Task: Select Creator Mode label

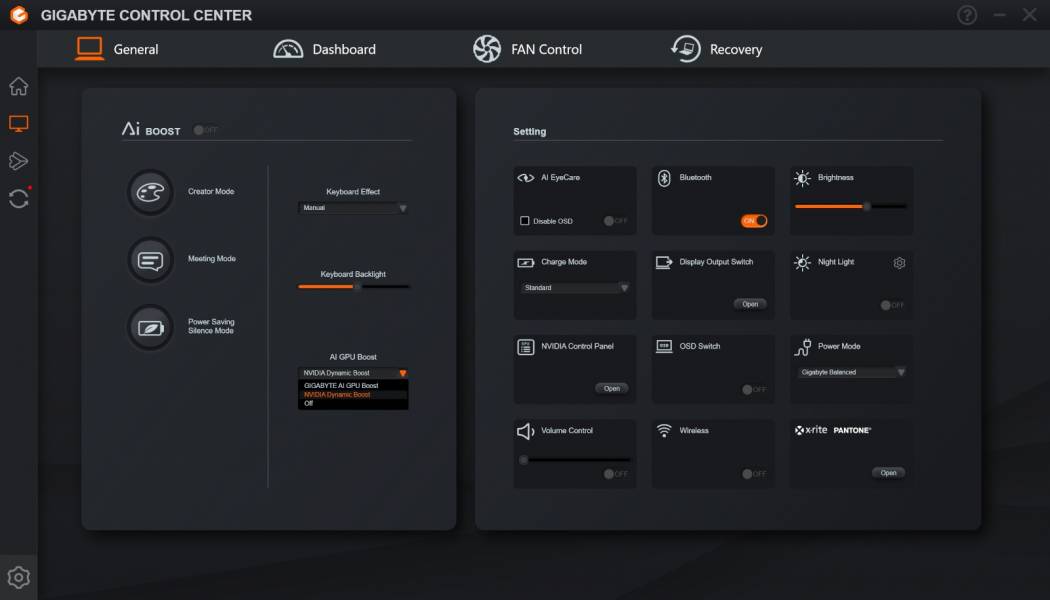Action: (211, 192)
